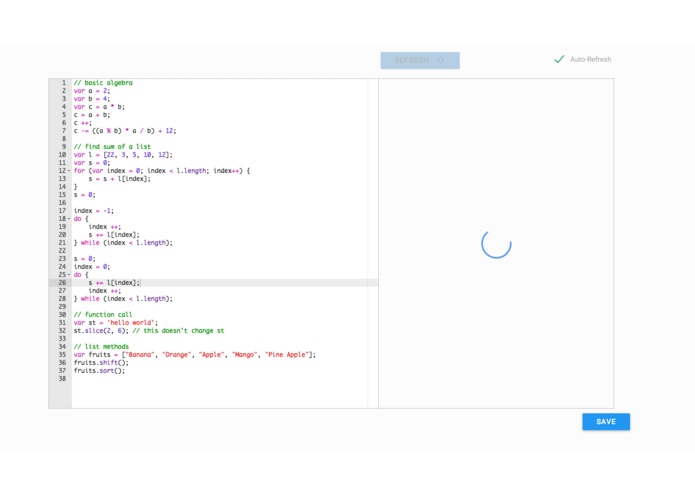The image size is (695, 494).
Task: Collapse the for loop fold arrow at line 12
Action: tap(69, 171)
